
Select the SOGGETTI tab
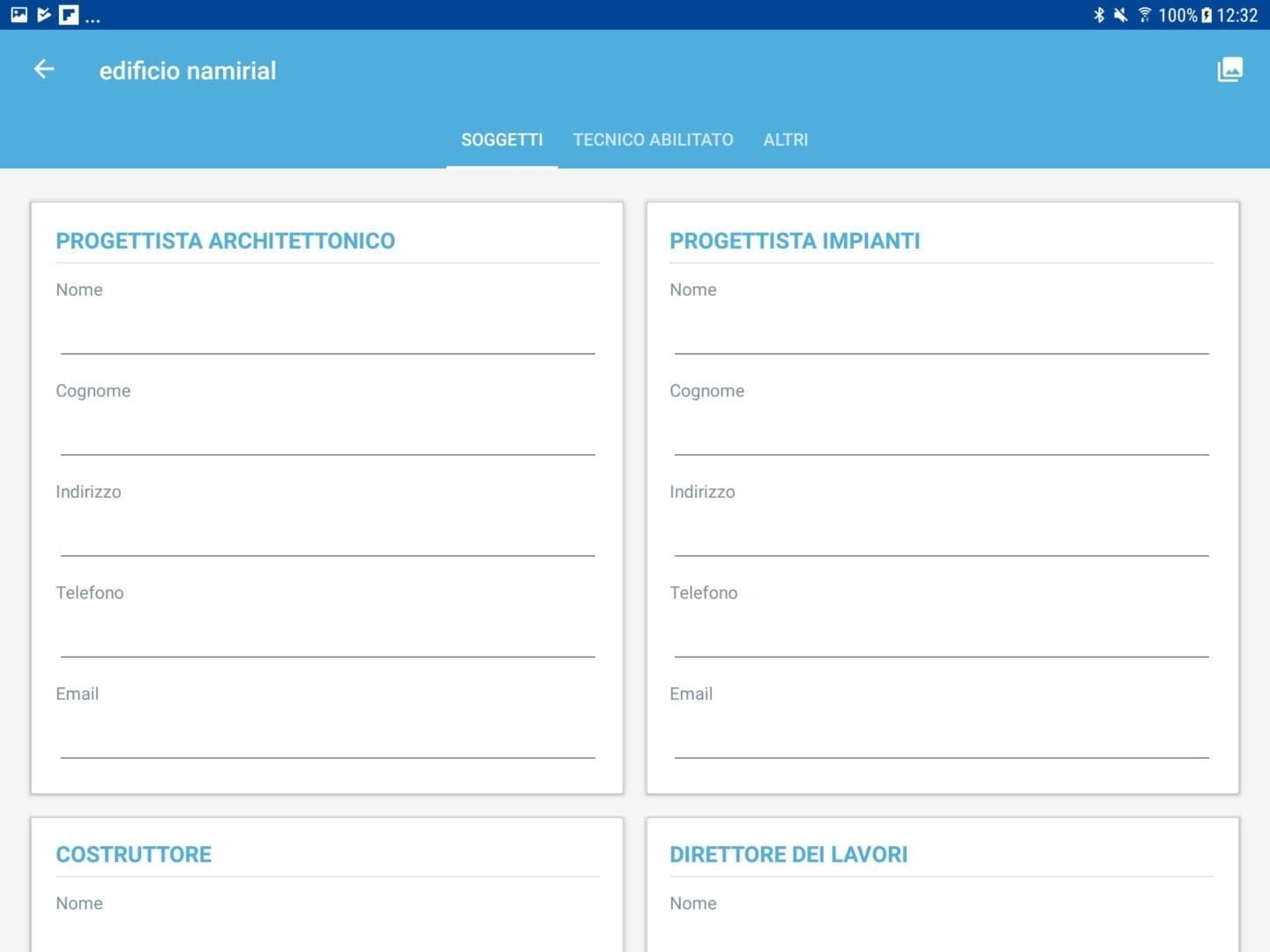point(502,139)
